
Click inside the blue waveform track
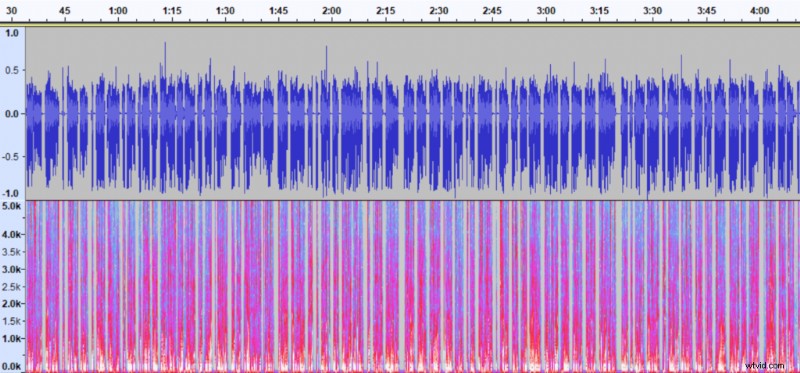pos(412,113)
